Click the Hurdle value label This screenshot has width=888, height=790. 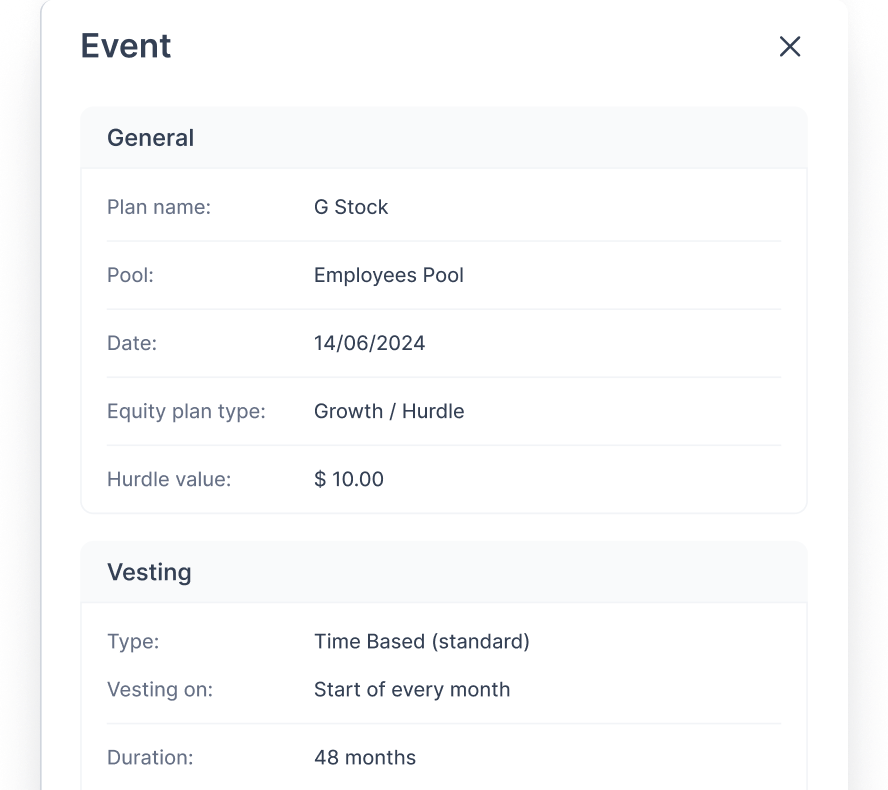click(169, 479)
